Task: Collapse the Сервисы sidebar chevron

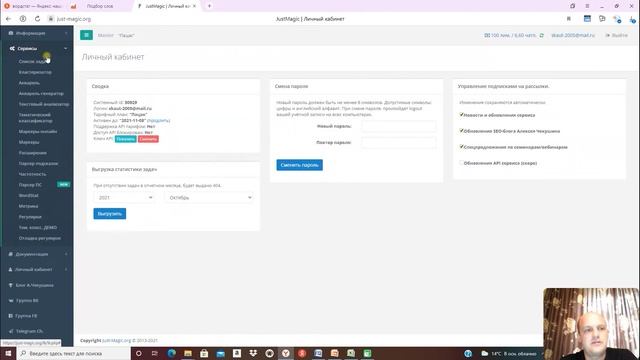Action: (66, 49)
